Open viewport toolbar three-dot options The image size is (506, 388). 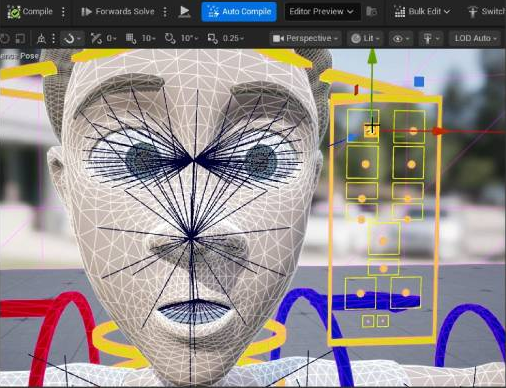(53, 38)
